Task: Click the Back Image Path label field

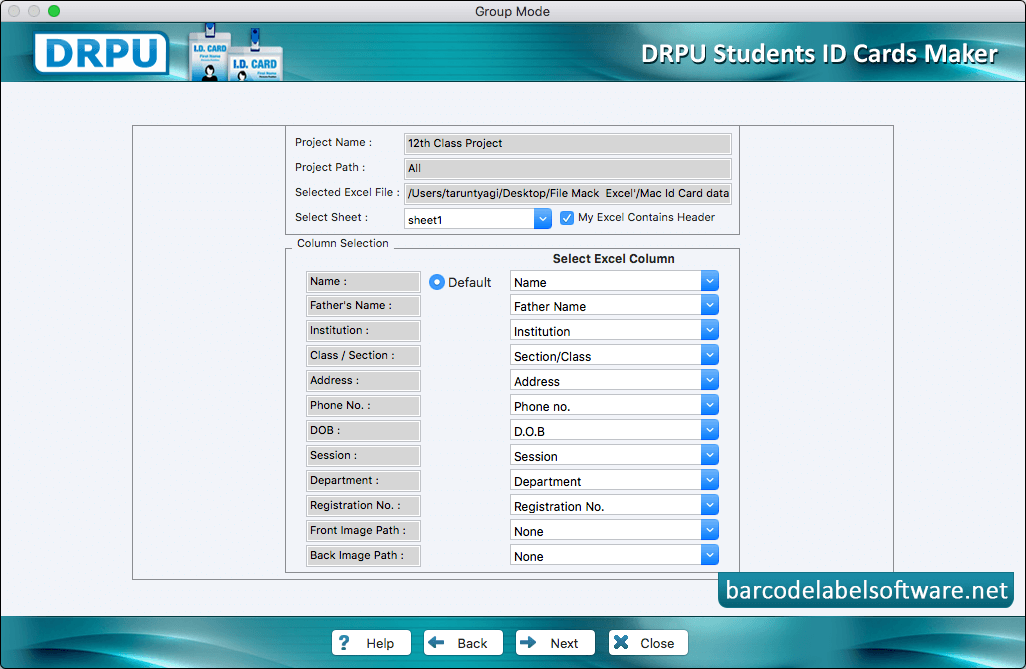Action: [x=363, y=555]
